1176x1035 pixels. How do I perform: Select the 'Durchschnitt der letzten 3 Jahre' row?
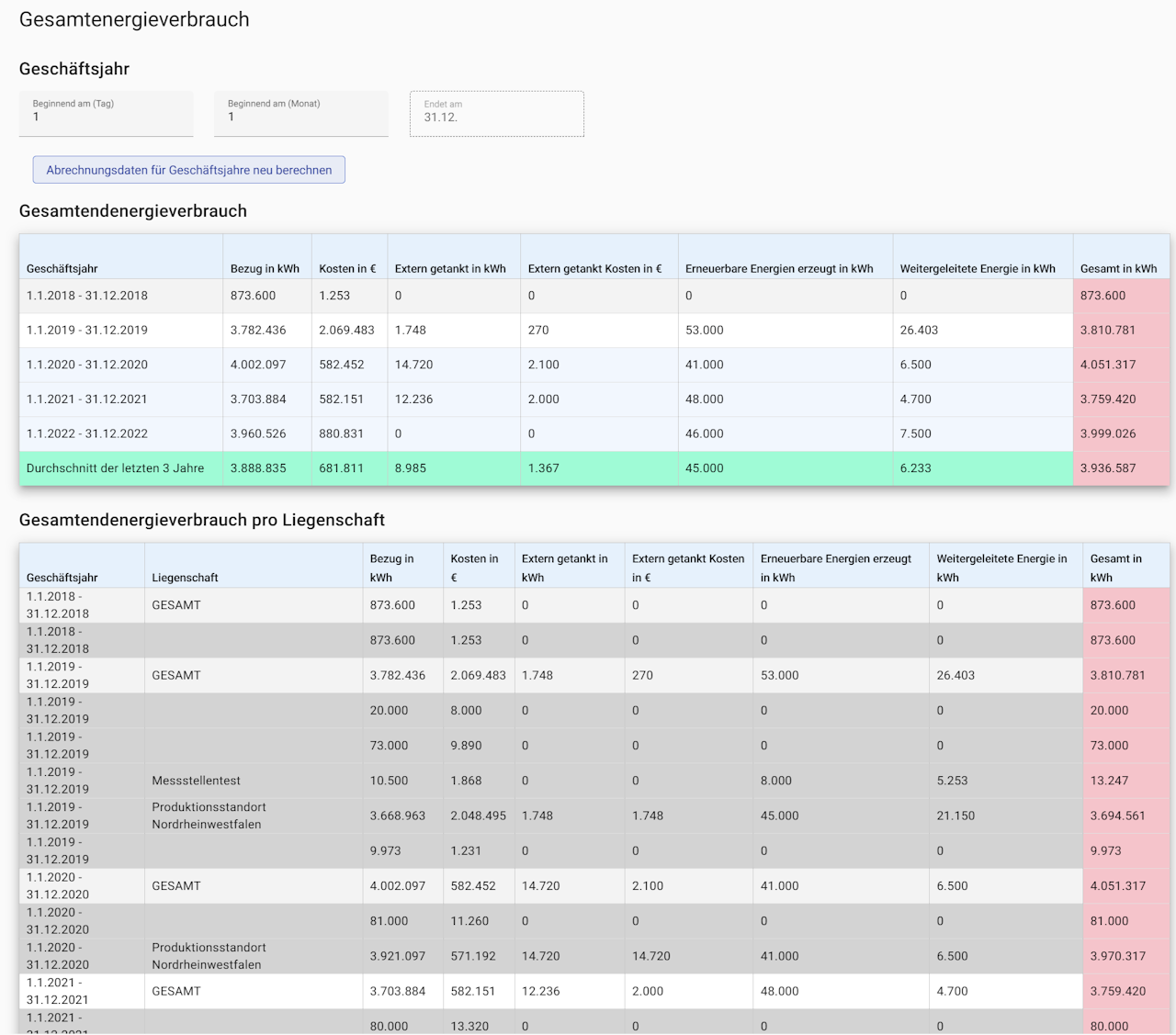116,468
